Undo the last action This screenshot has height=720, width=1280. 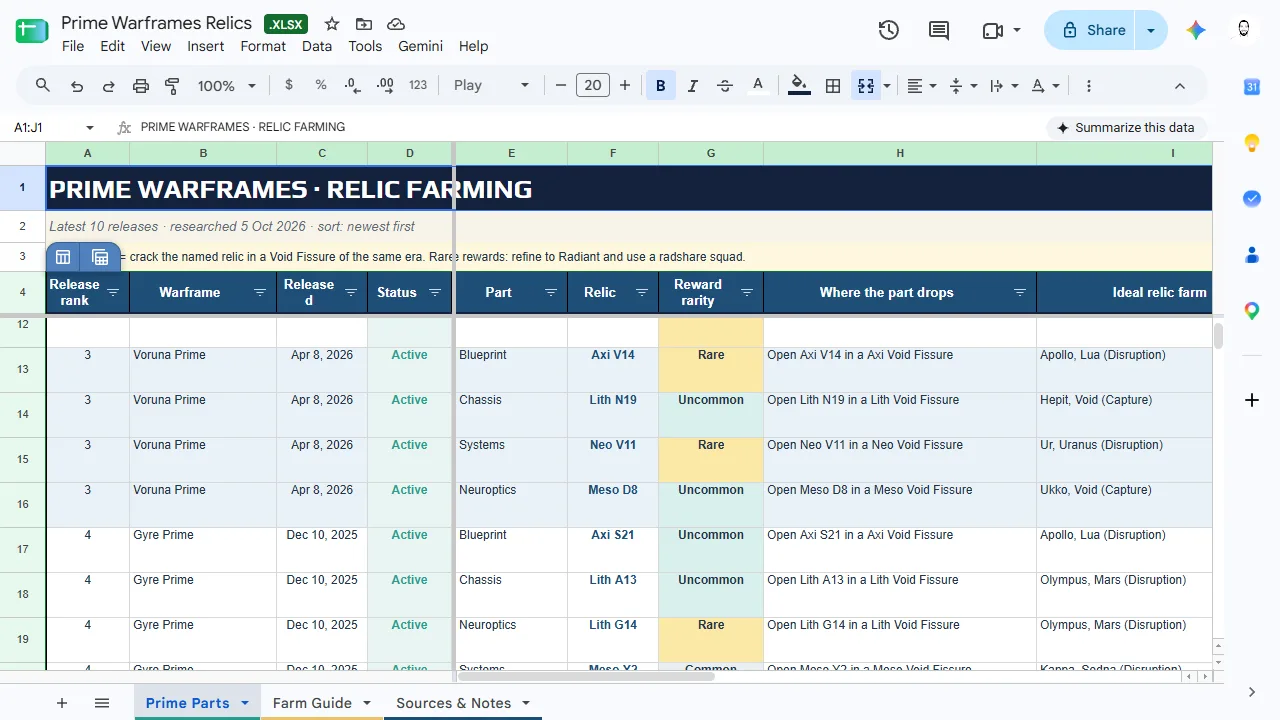(x=77, y=86)
